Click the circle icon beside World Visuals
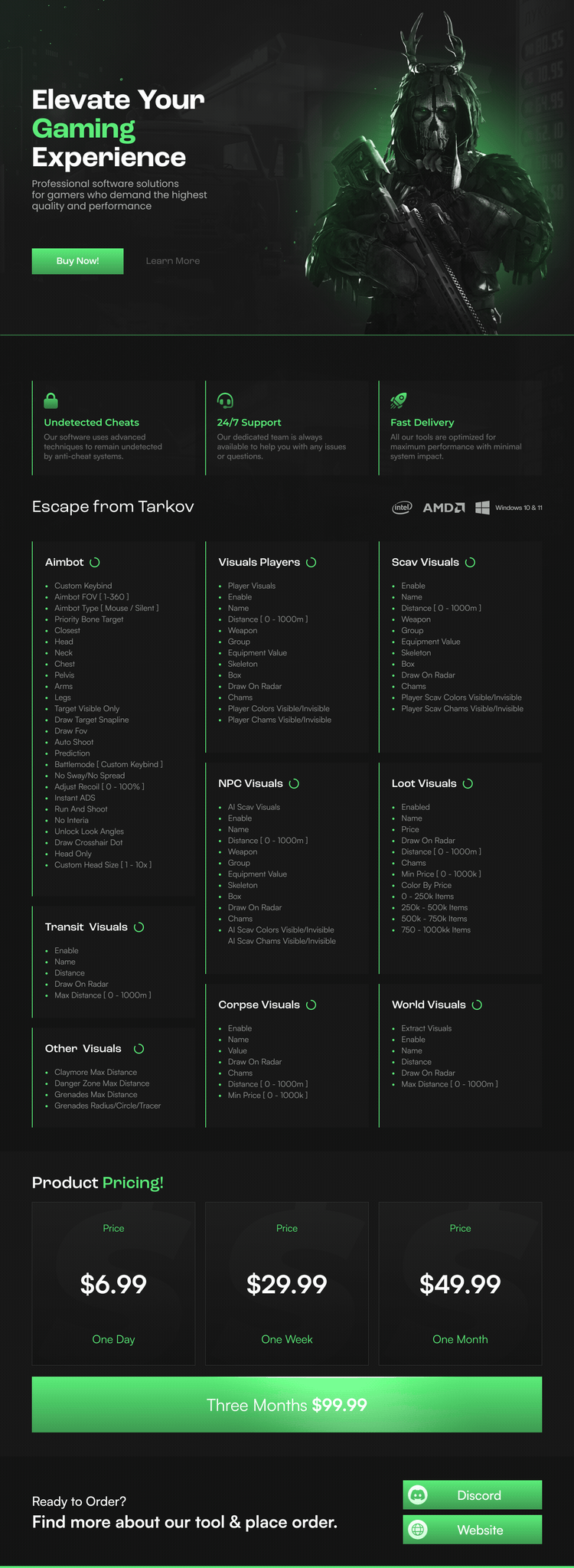Image resolution: width=574 pixels, height=1568 pixels. [478, 1004]
